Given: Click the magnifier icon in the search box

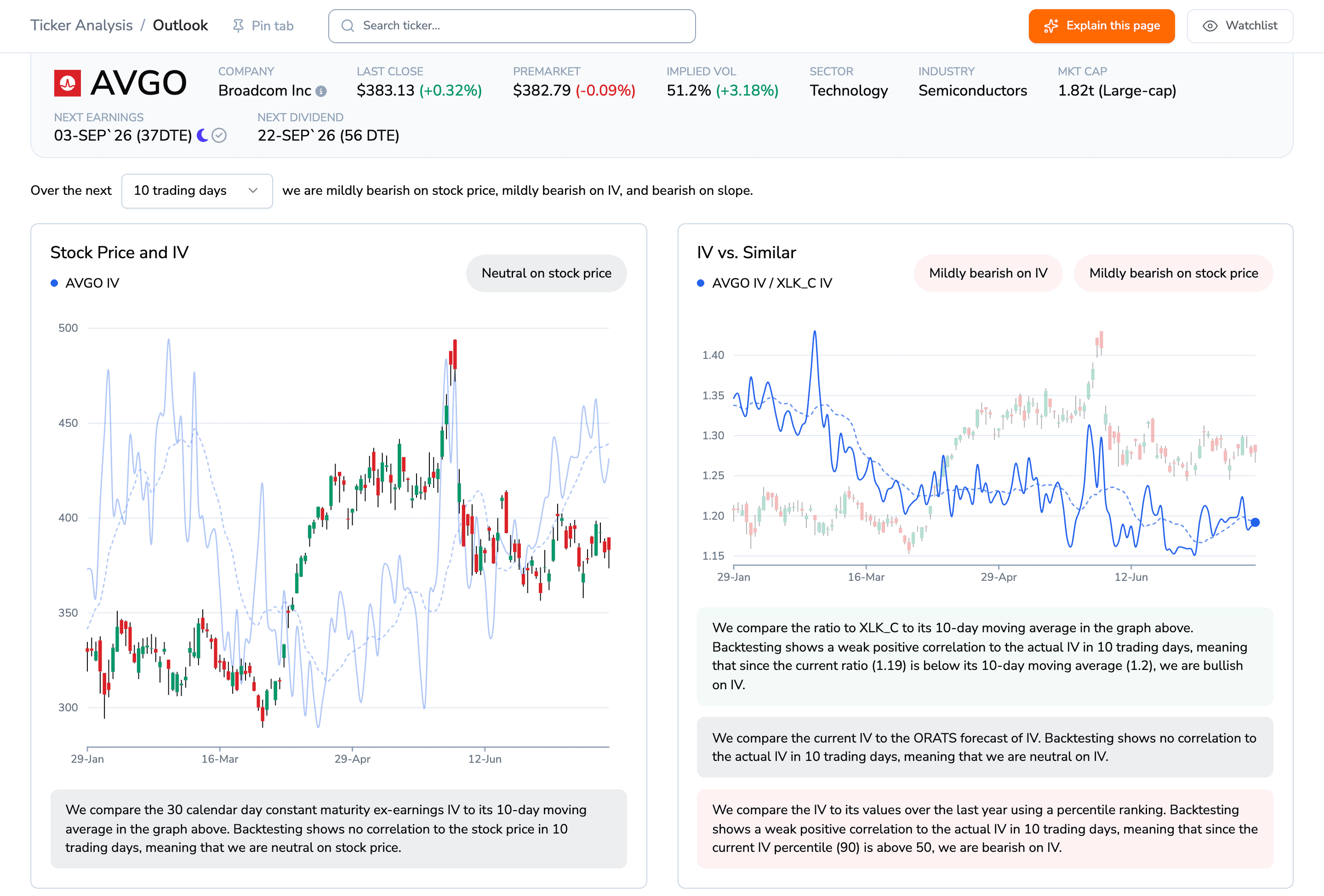Looking at the screenshot, I should (x=348, y=26).
